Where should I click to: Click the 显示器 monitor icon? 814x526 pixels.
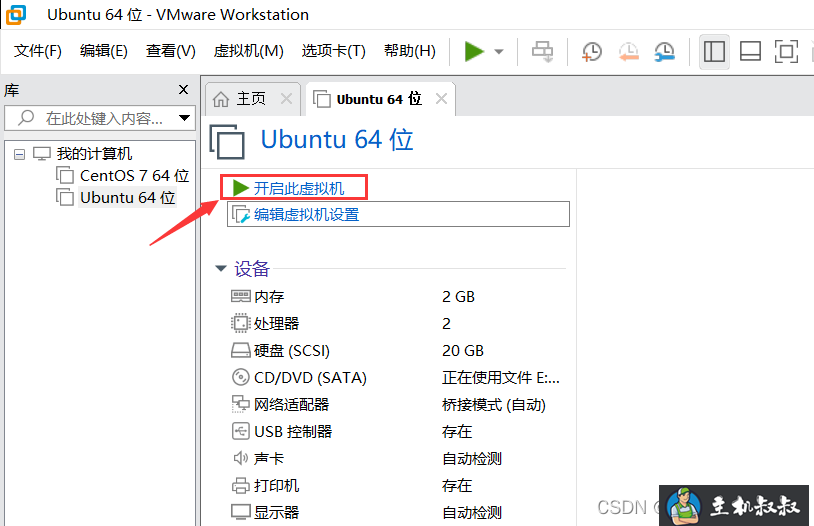pos(240,512)
